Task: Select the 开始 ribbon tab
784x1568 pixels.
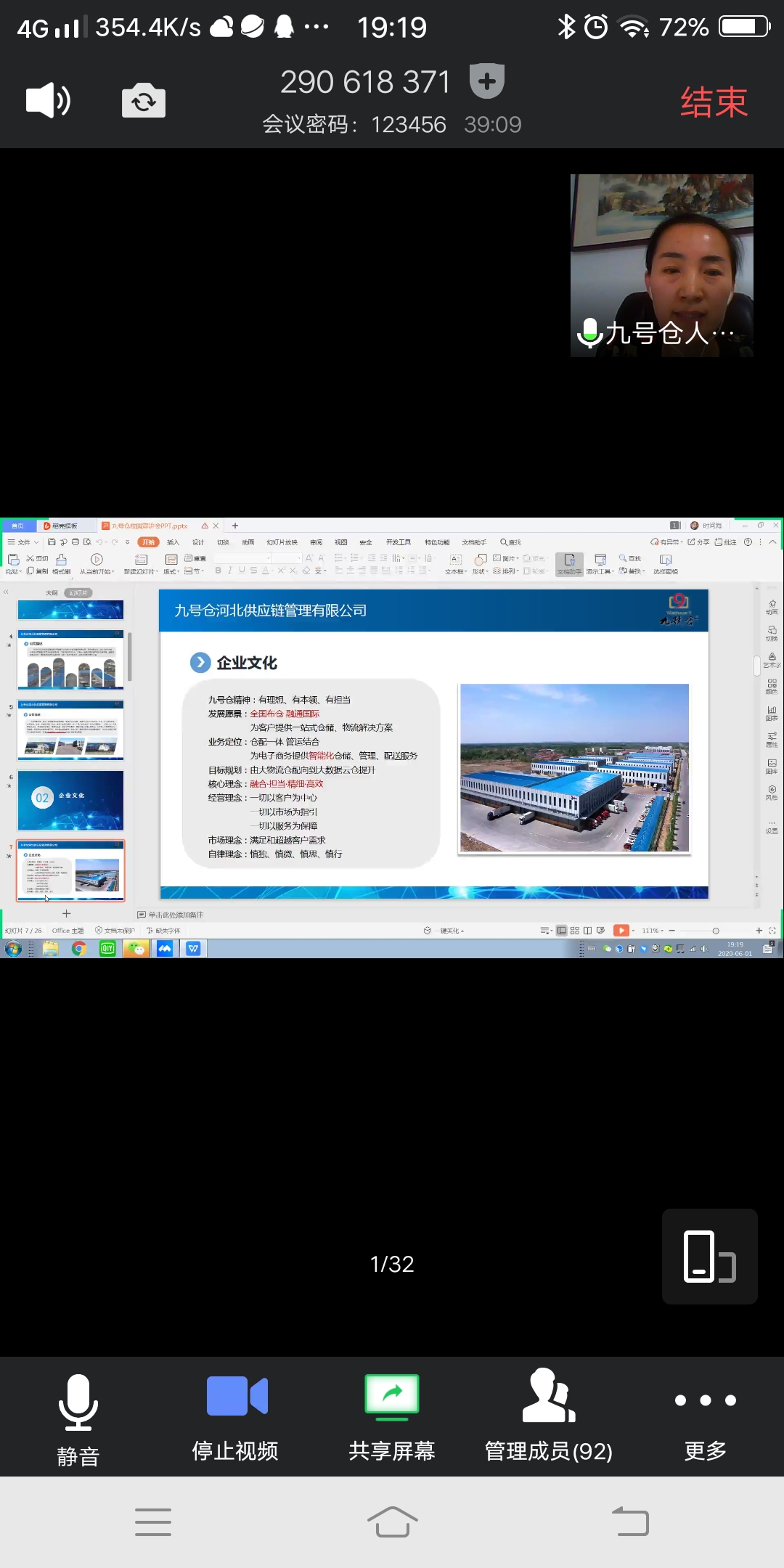Action: [149, 542]
